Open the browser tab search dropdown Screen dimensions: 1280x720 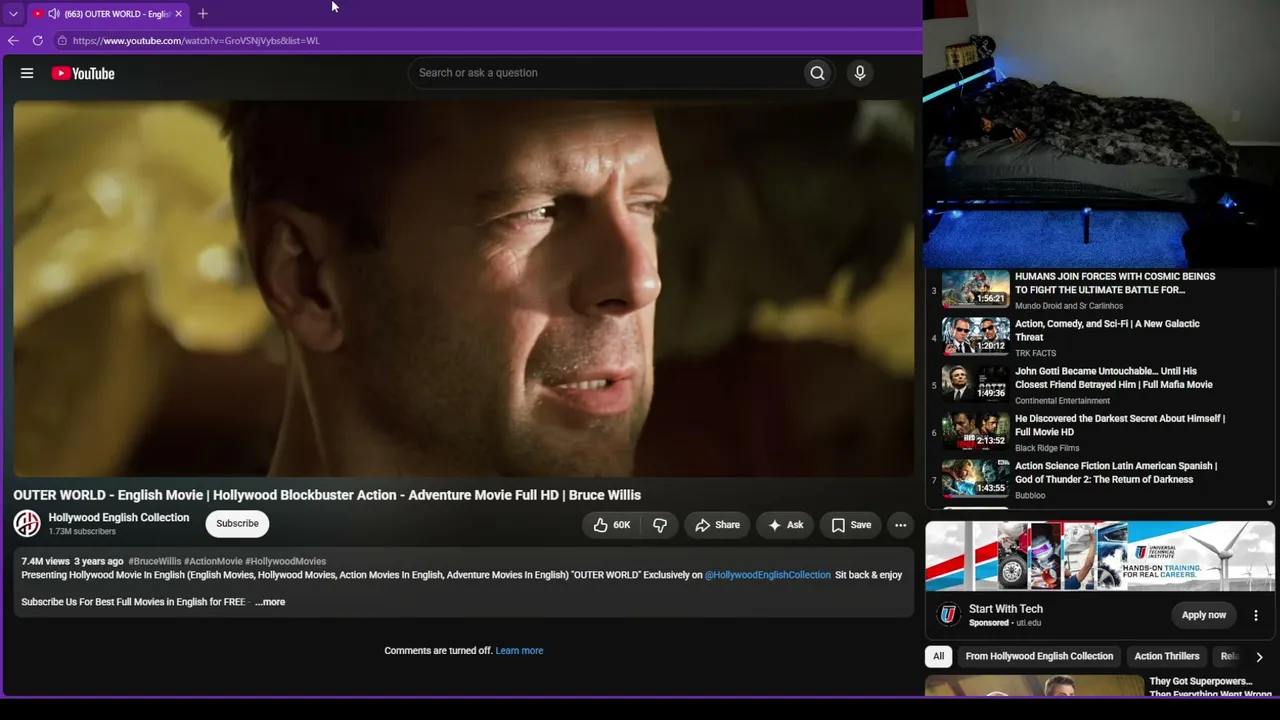point(13,14)
